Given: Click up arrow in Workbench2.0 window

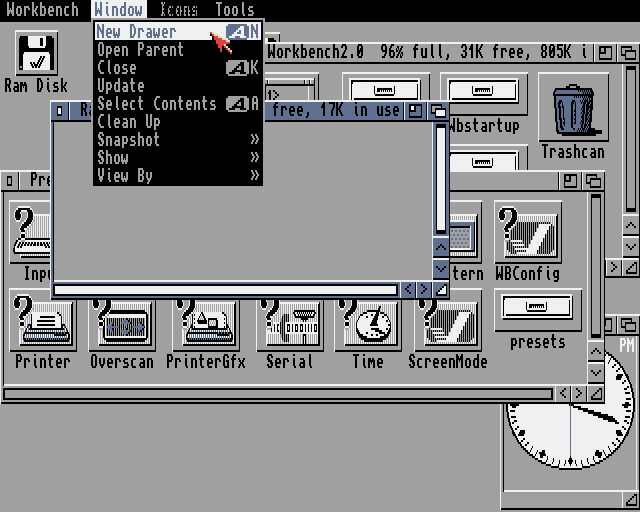Looking at the screenshot, I should [631, 225].
